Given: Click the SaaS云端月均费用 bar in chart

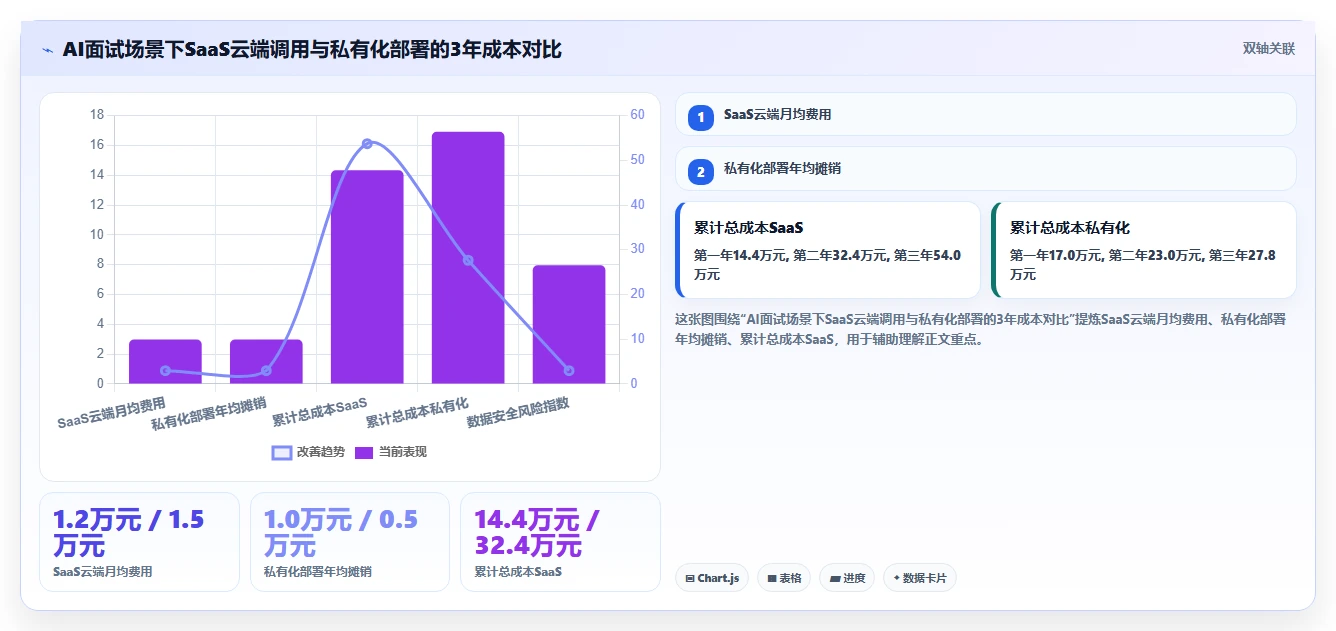Looking at the screenshot, I should click(x=165, y=361).
